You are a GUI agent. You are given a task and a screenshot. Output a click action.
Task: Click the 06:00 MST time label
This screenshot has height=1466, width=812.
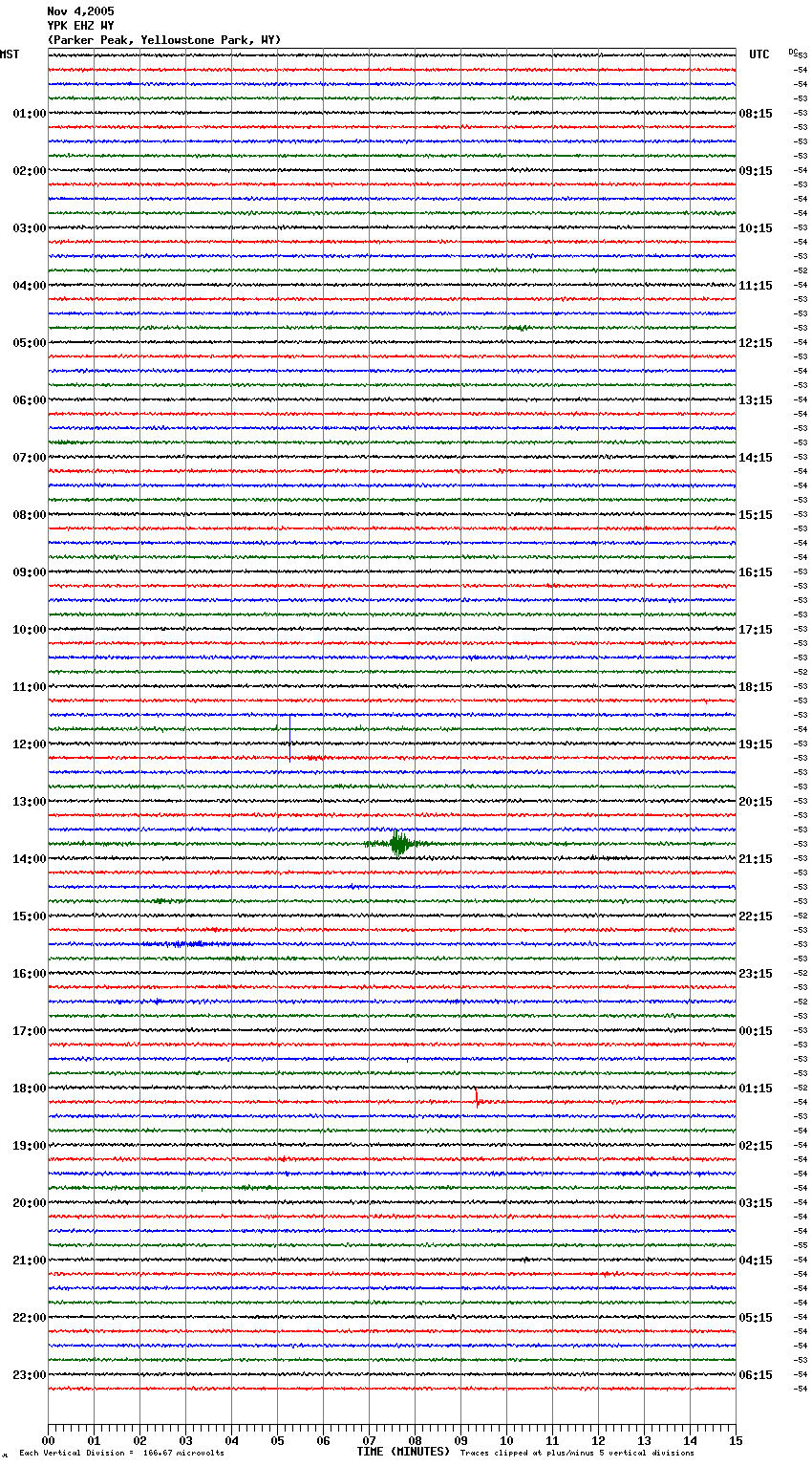[30, 400]
